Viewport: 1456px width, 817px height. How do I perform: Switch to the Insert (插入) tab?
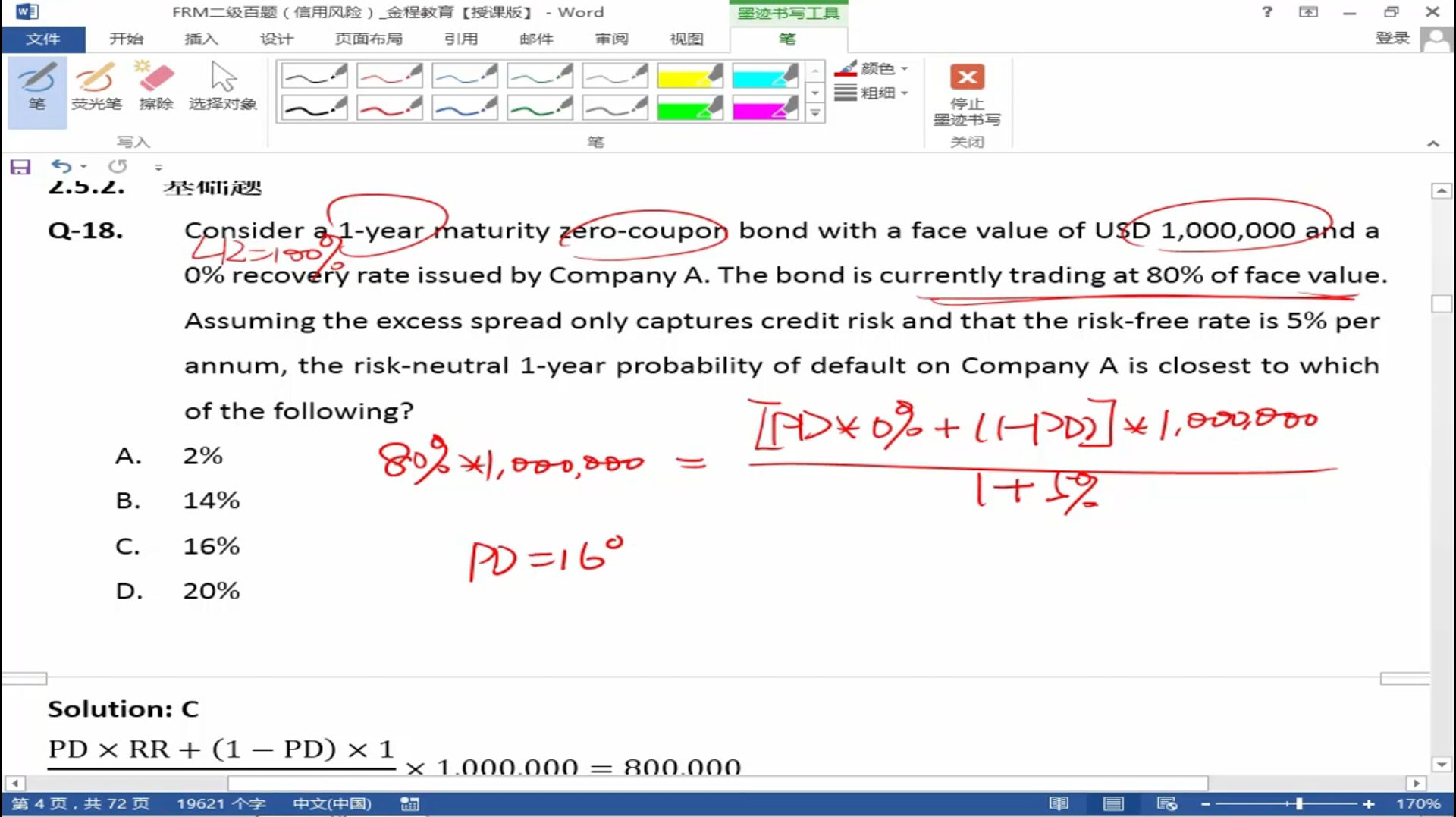(x=201, y=39)
